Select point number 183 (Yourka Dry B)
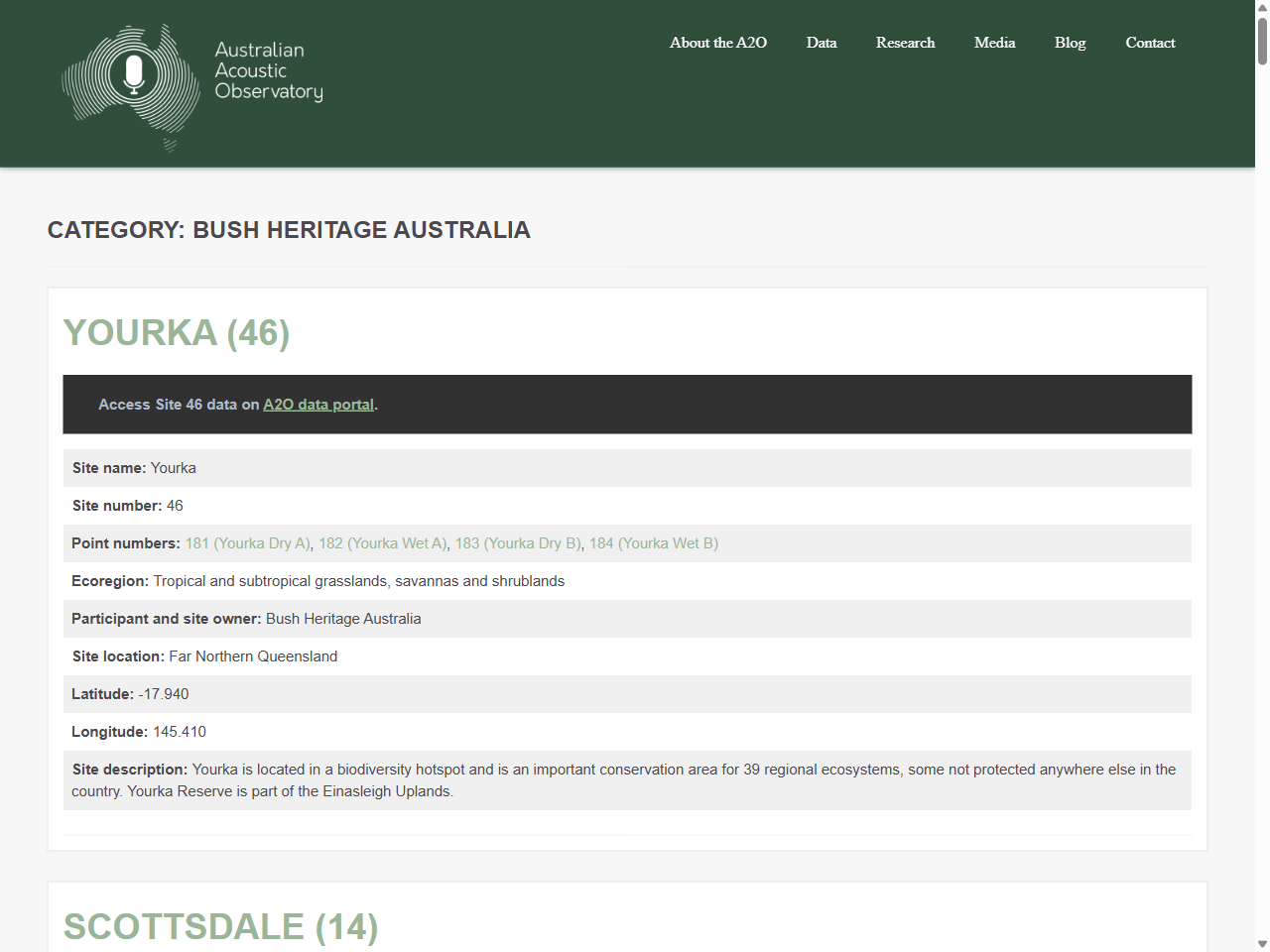The height and width of the screenshot is (952, 1270). click(518, 543)
